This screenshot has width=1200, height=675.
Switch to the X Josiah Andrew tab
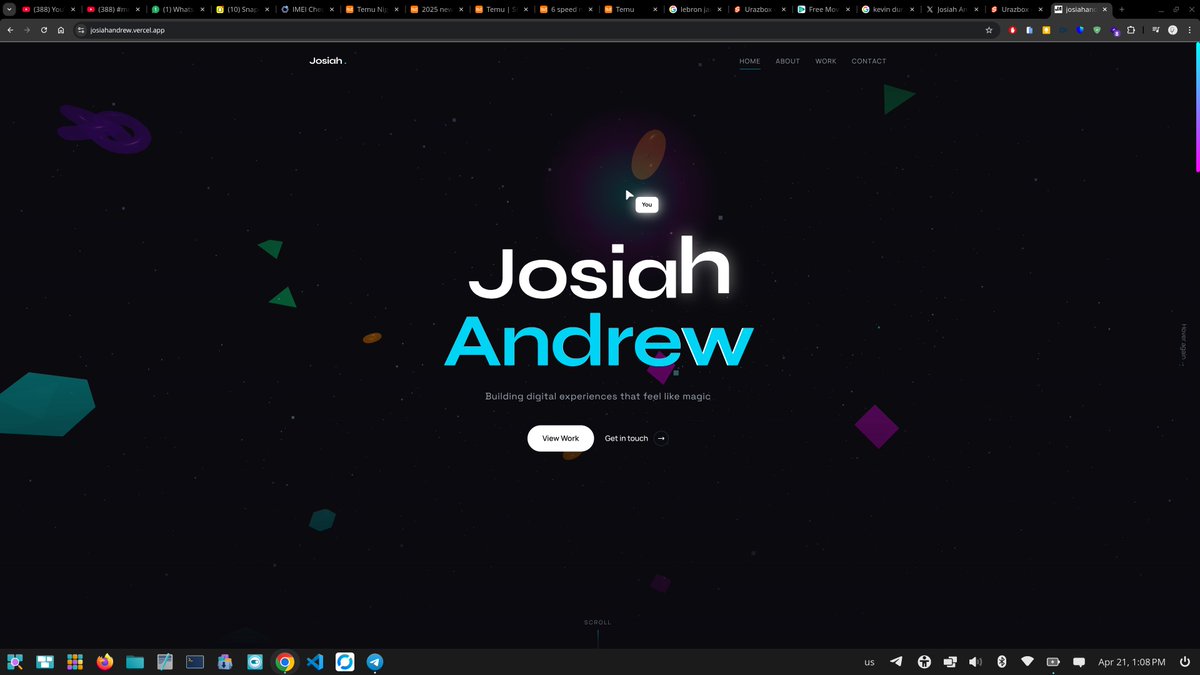pos(953,9)
